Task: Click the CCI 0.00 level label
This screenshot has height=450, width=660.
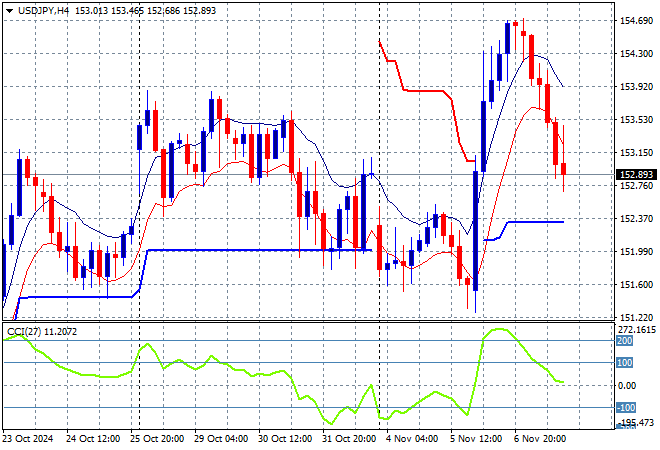Action: pyautogui.click(x=627, y=386)
